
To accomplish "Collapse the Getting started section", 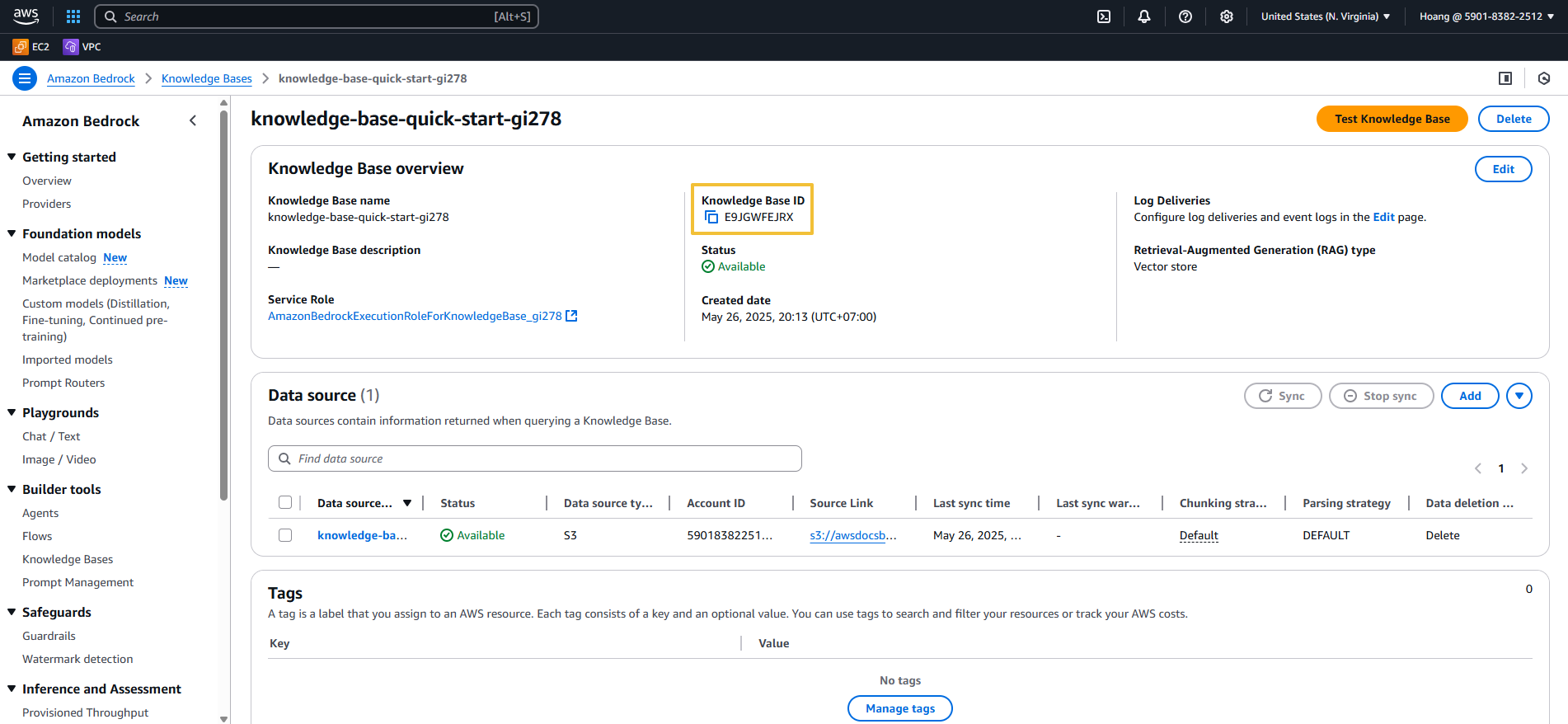I will pyautogui.click(x=12, y=157).
